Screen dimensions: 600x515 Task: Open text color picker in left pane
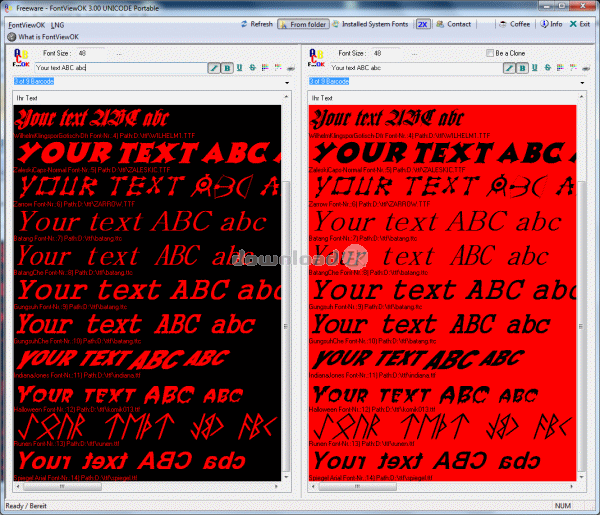tap(265, 68)
